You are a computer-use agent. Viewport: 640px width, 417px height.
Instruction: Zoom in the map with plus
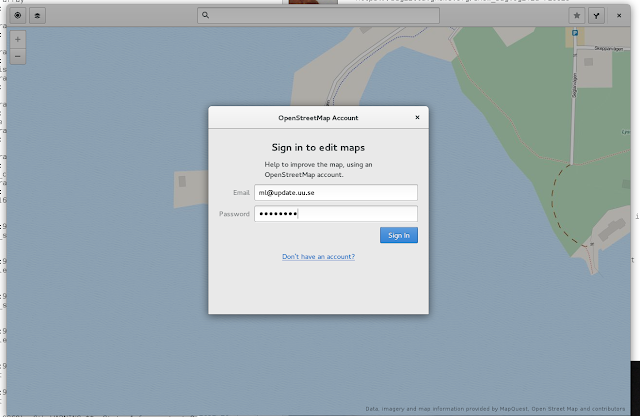tap(18, 40)
